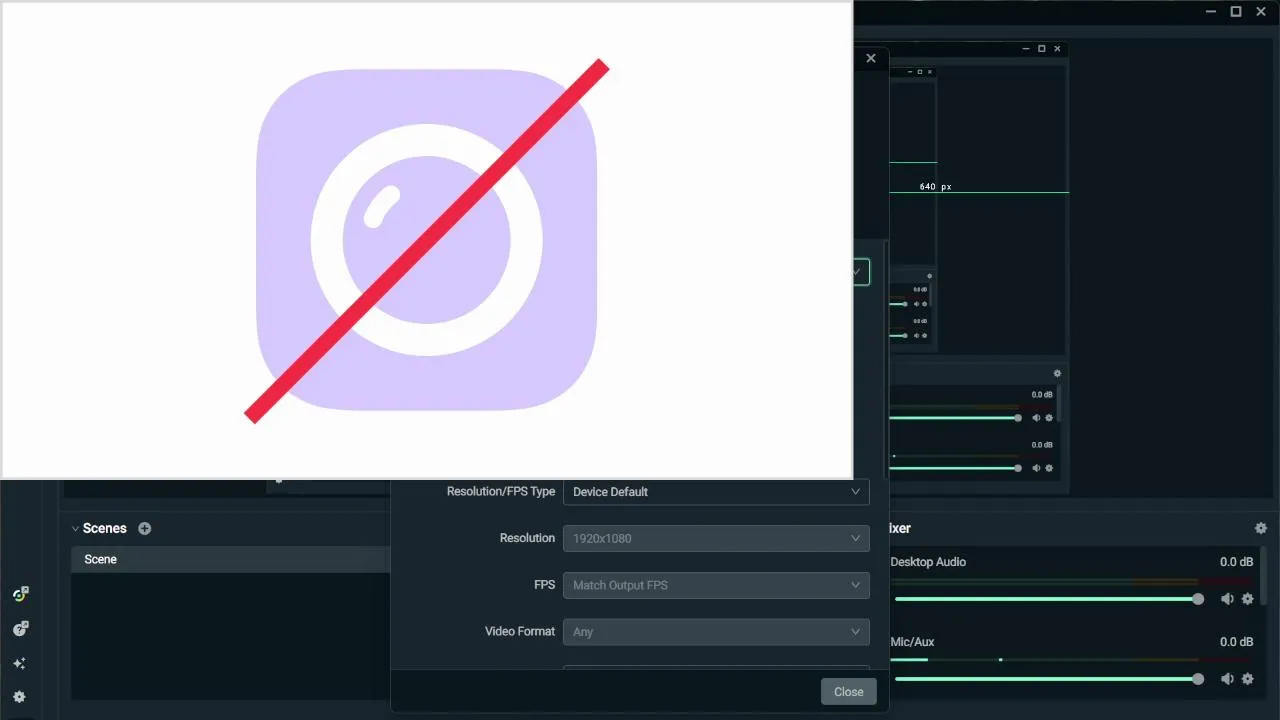Image resolution: width=1280 pixels, height=720 pixels.
Task: Click the properties dialog vertical scrollbar
Action: click(885, 360)
